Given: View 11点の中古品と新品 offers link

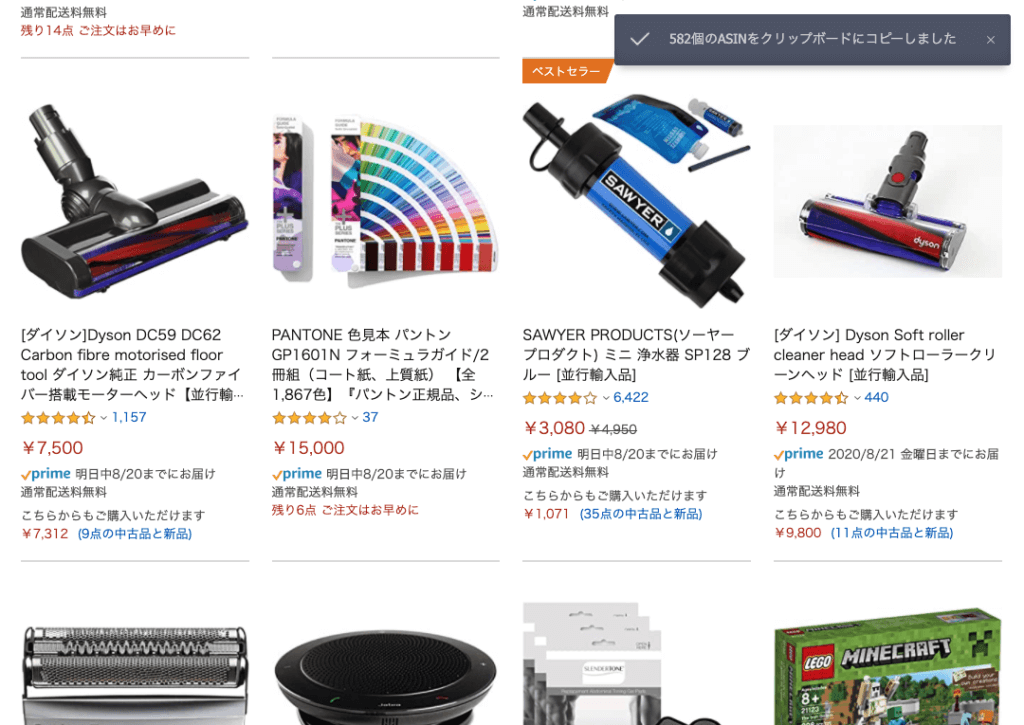Looking at the screenshot, I should point(891,533).
